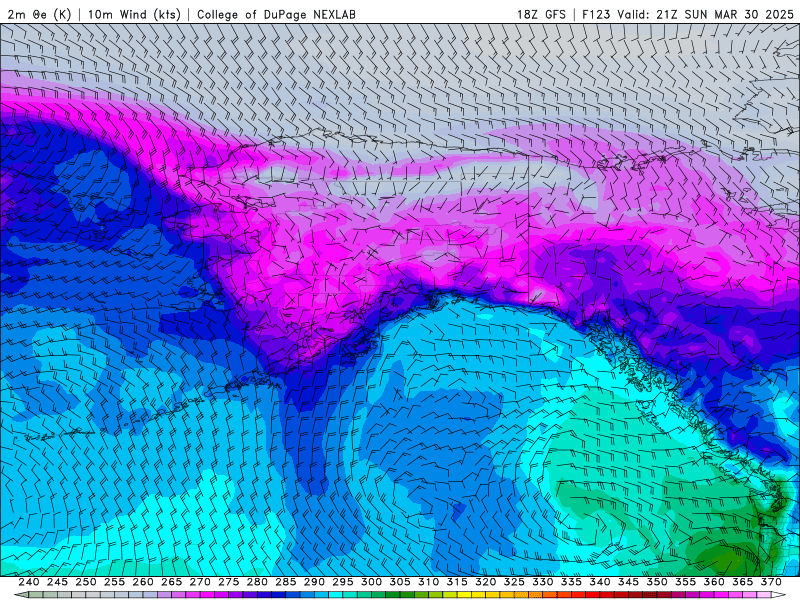Click the "18Z GFS" model run label
Viewport: 800px width, 600px height.
pyautogui.click(x=541, y=14)
